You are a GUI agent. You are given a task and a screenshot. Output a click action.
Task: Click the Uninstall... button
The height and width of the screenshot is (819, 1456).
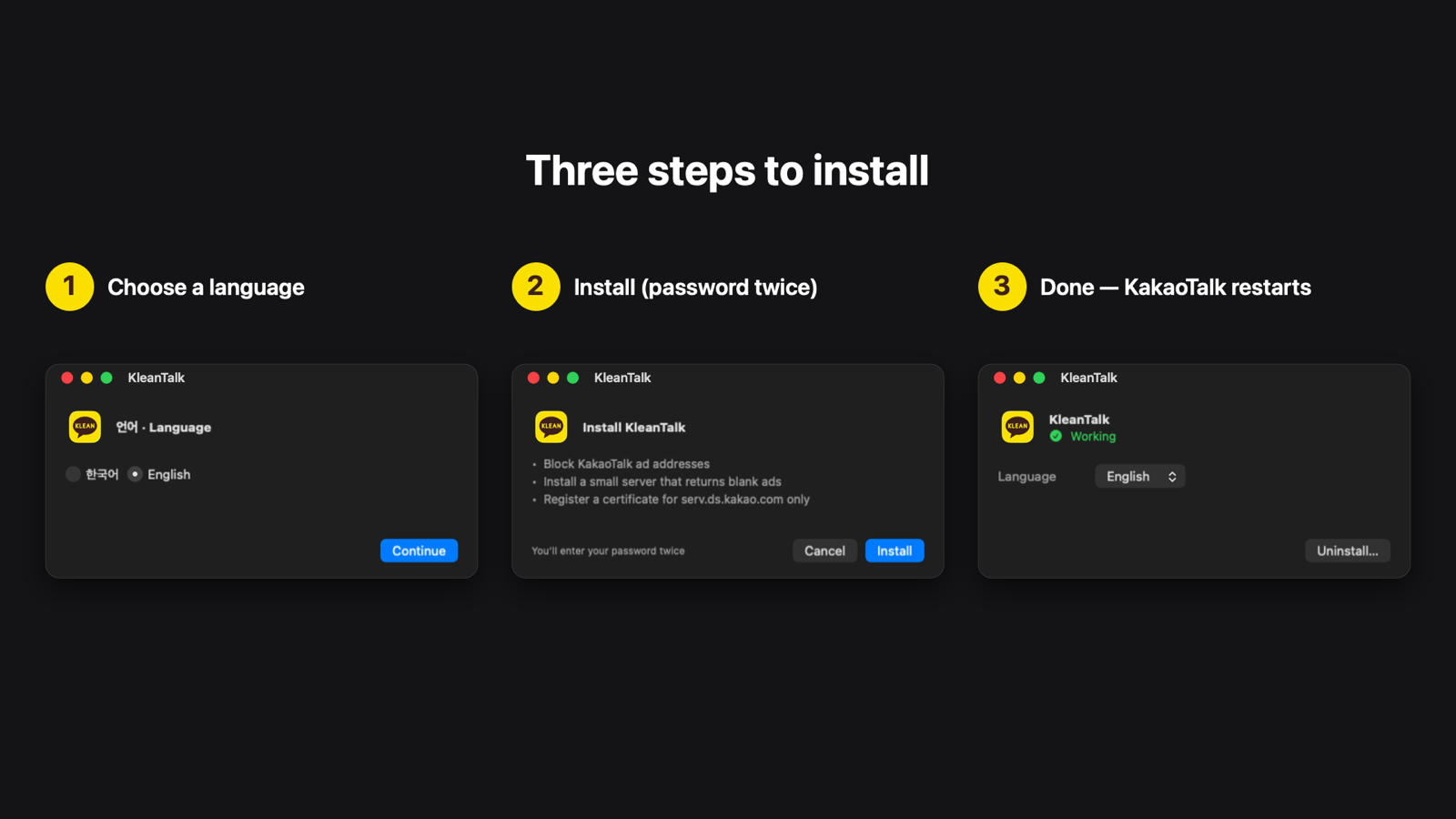click(1347, 551)
